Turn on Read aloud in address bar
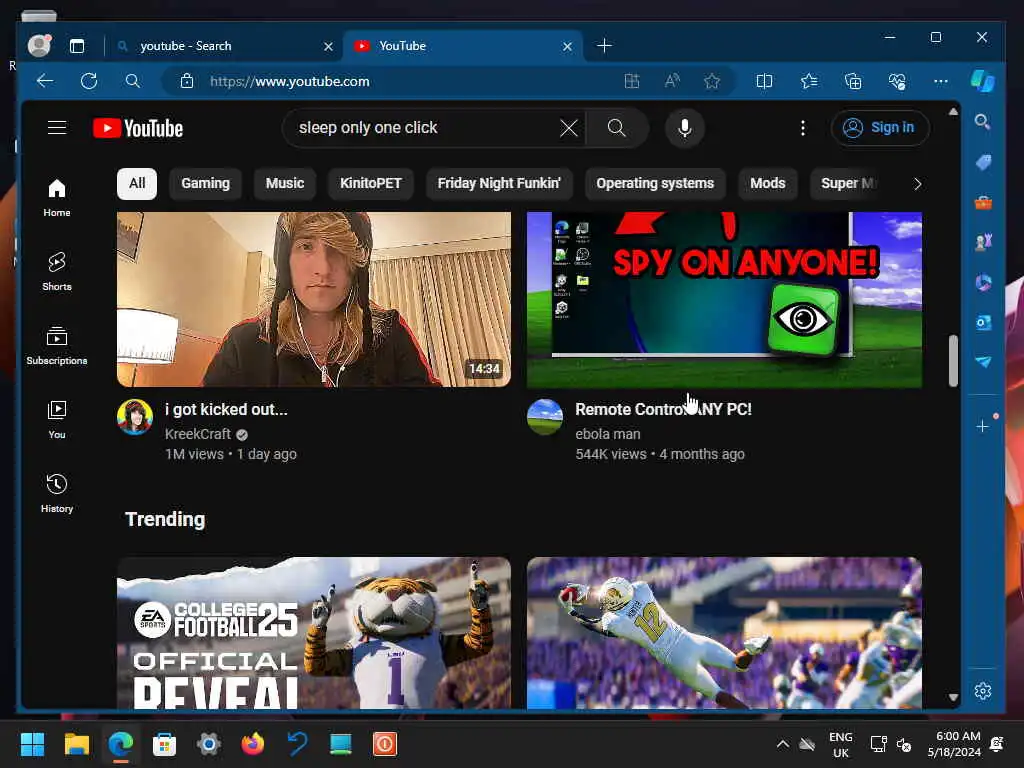 (672, 81)
